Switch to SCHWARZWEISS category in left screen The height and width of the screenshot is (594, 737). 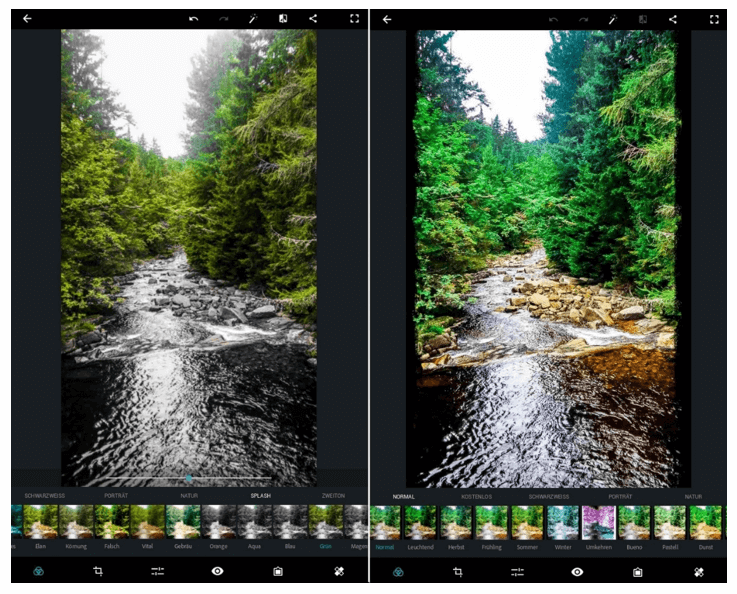coord(45,496)
